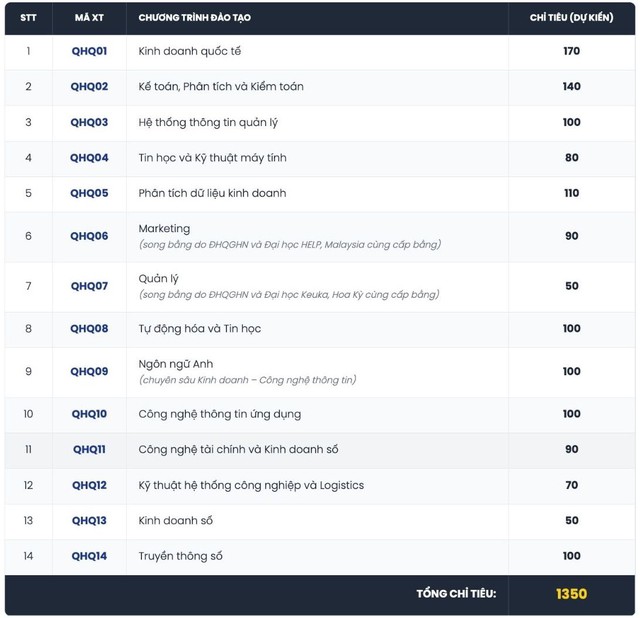Viewport: 640px width, 618px height.
Task: Click the 'Truyền thông số' program name
Action: click(181, 556)
